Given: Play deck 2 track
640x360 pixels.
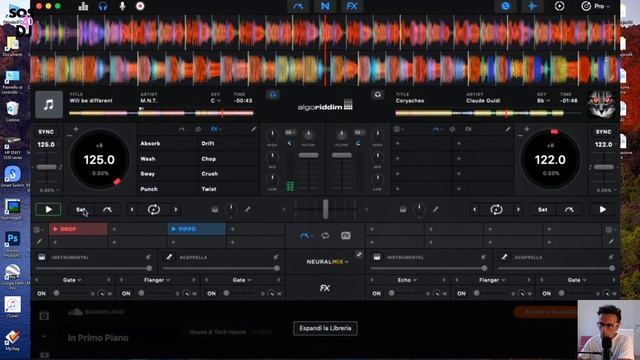Looking at the screenshot, I should pyautogui.click(x=602, y=209).
